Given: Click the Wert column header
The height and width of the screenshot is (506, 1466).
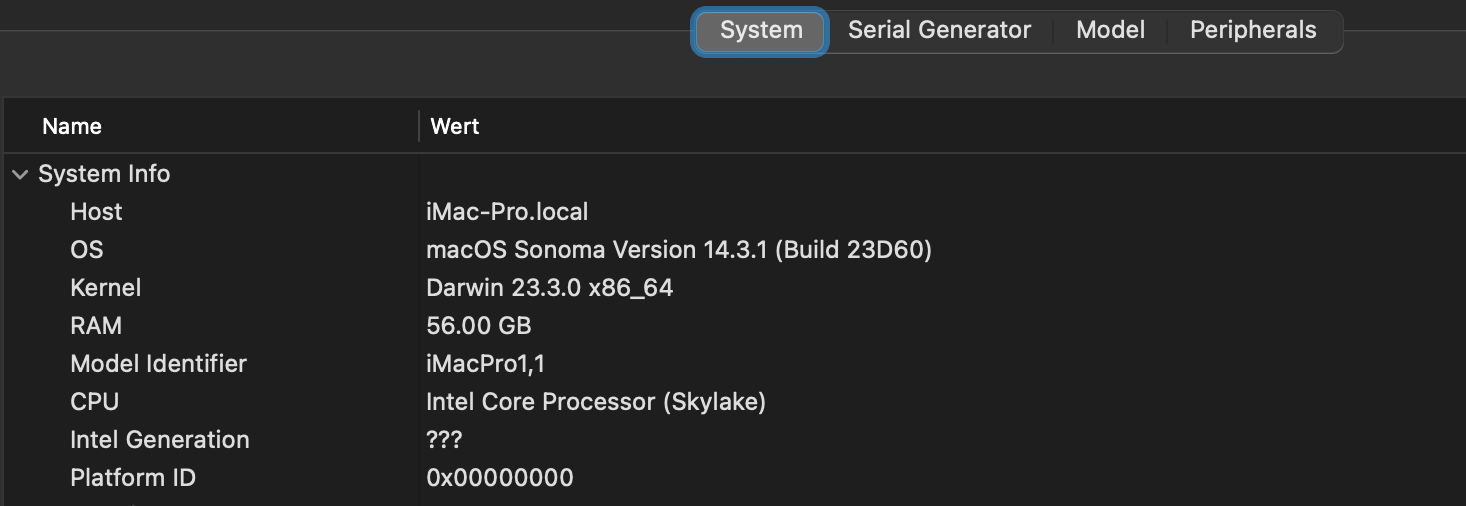Looking at the screenshot, I should tap(455, 127).
